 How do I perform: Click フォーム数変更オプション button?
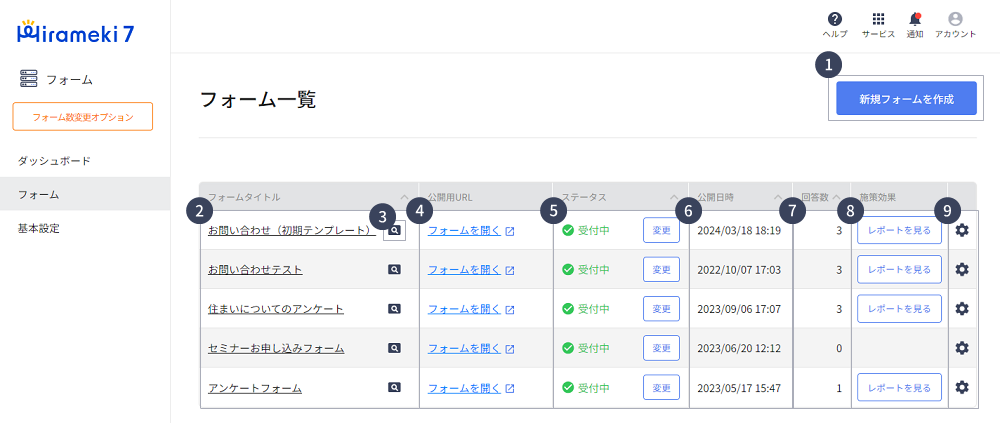83,117
